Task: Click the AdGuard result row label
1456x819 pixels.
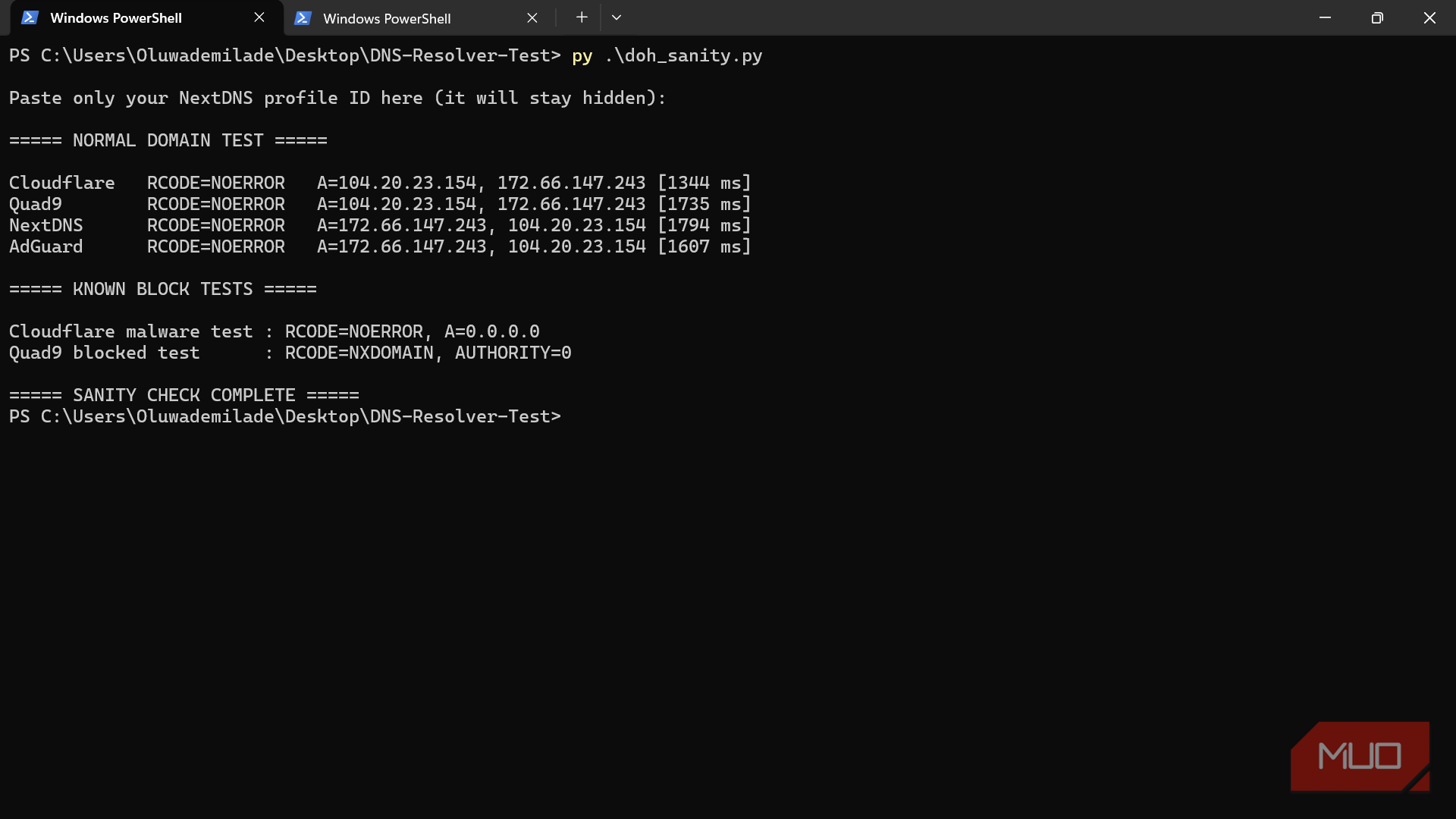Action: (x=45, y=247)
